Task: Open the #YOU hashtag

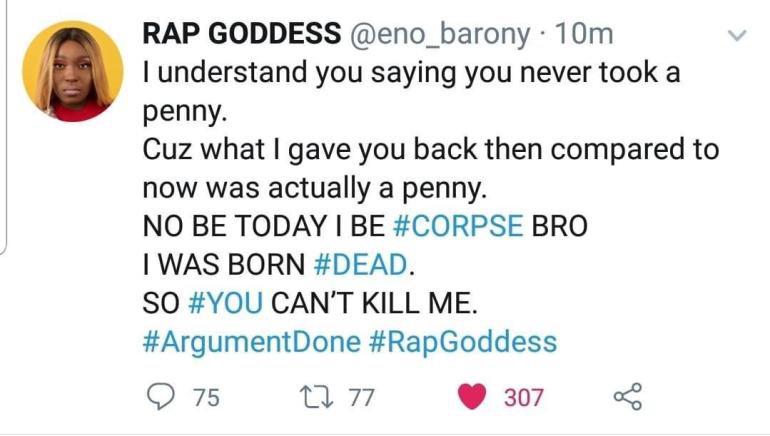Action: (225, 302)
